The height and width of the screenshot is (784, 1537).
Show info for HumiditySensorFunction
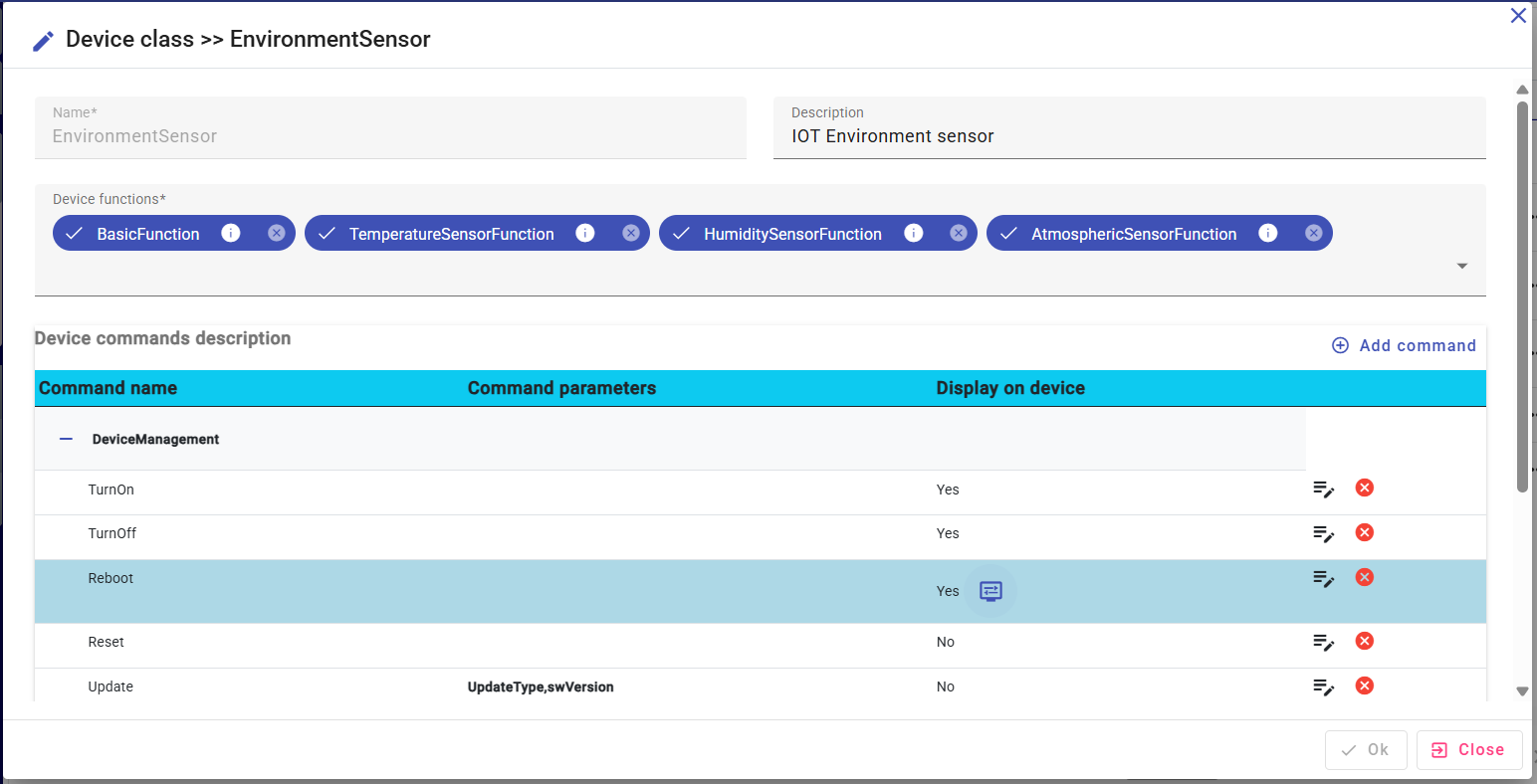click(x=913, y=233)
